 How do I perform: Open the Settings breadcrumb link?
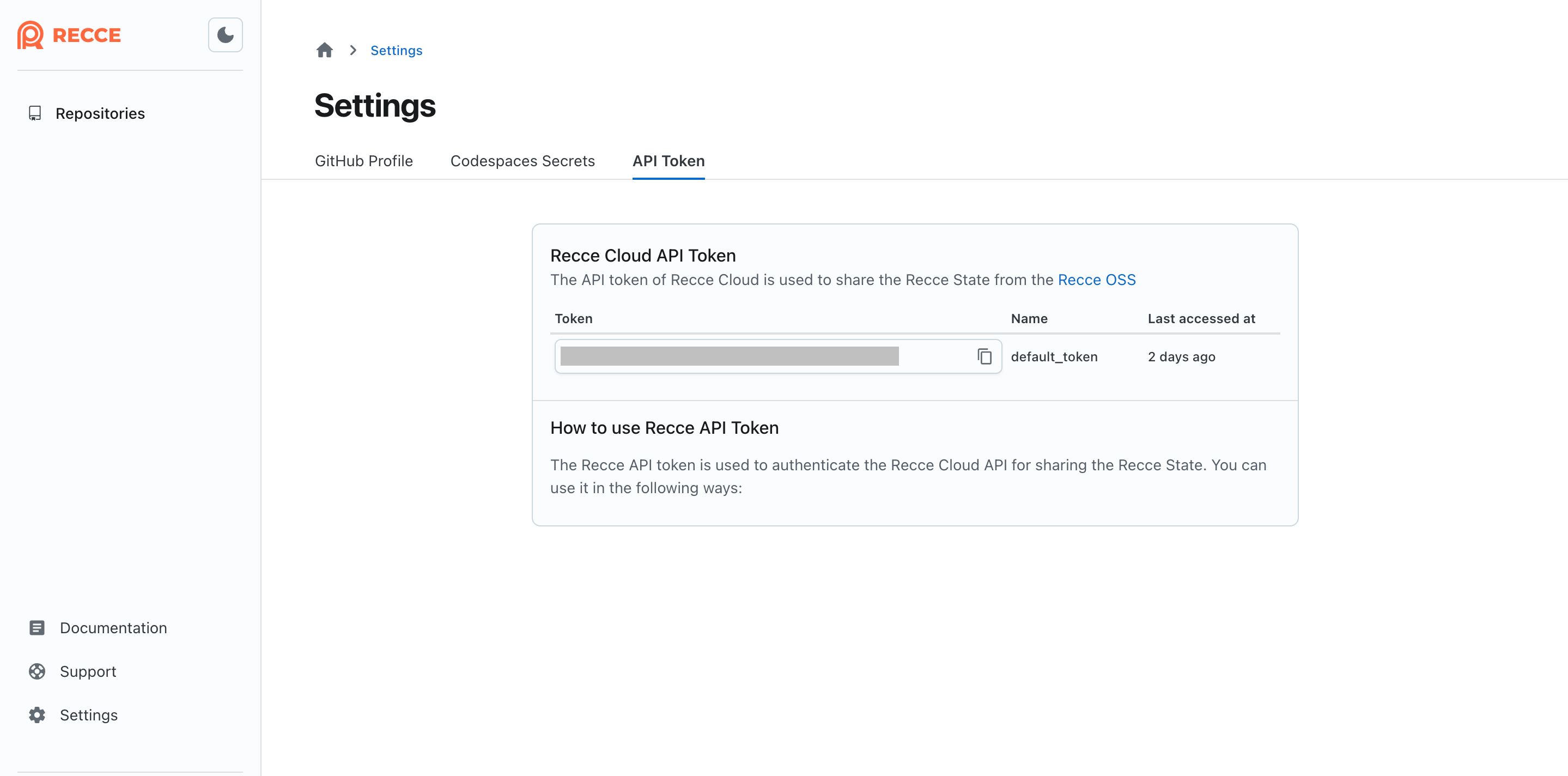[x=396, y=51]
